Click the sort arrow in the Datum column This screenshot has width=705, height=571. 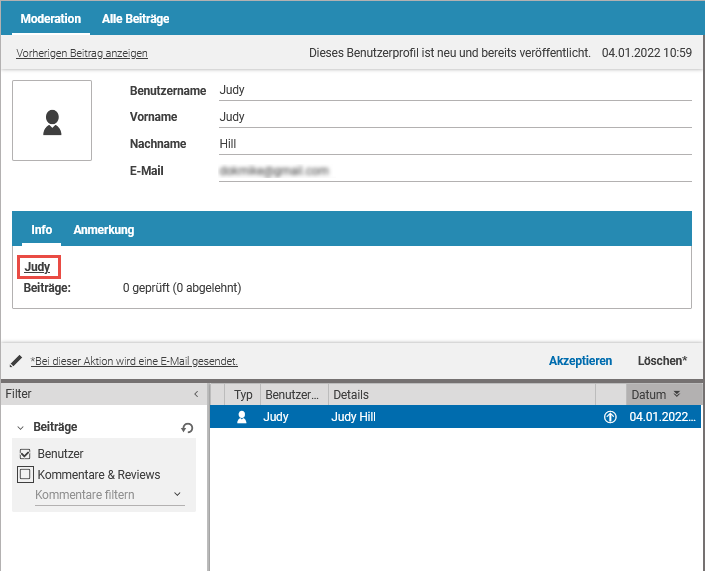pos(677,395)
